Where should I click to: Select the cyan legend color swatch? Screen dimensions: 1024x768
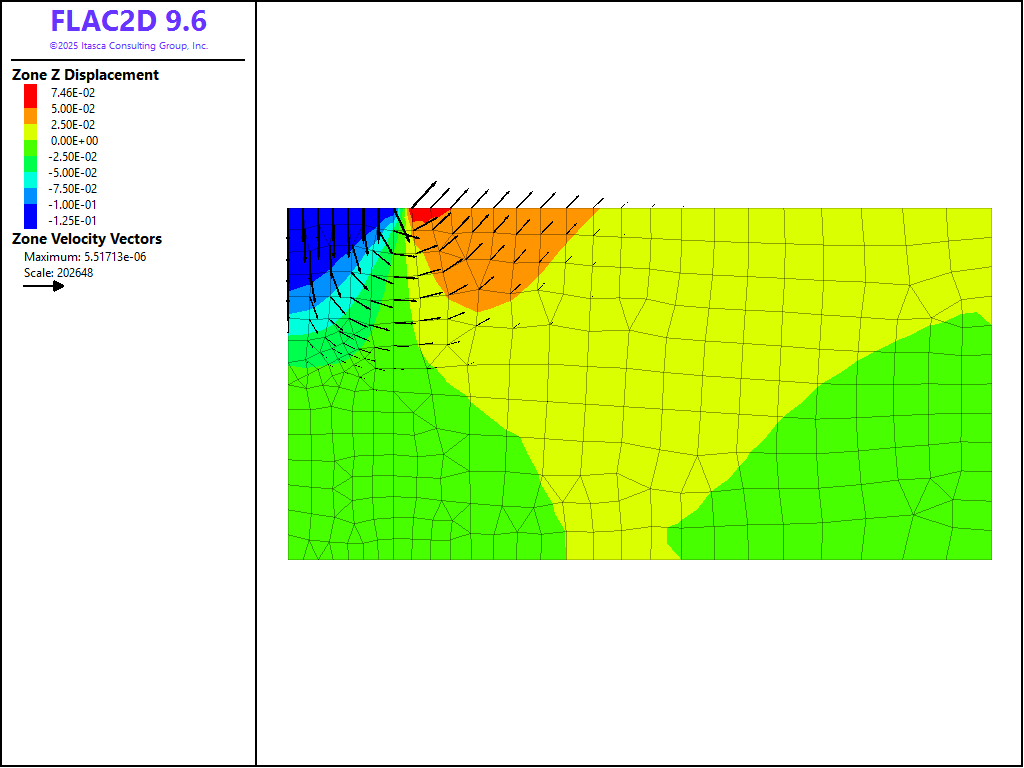tap(31, 174)
